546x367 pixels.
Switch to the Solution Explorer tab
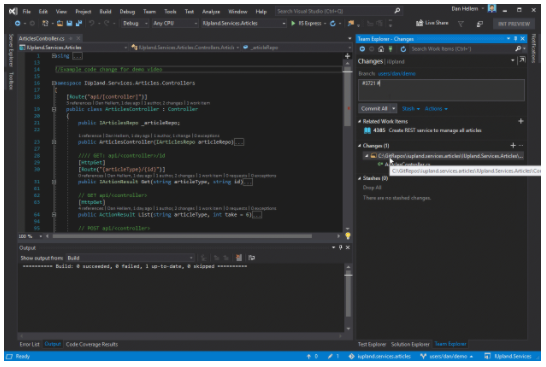pos(410,344)
